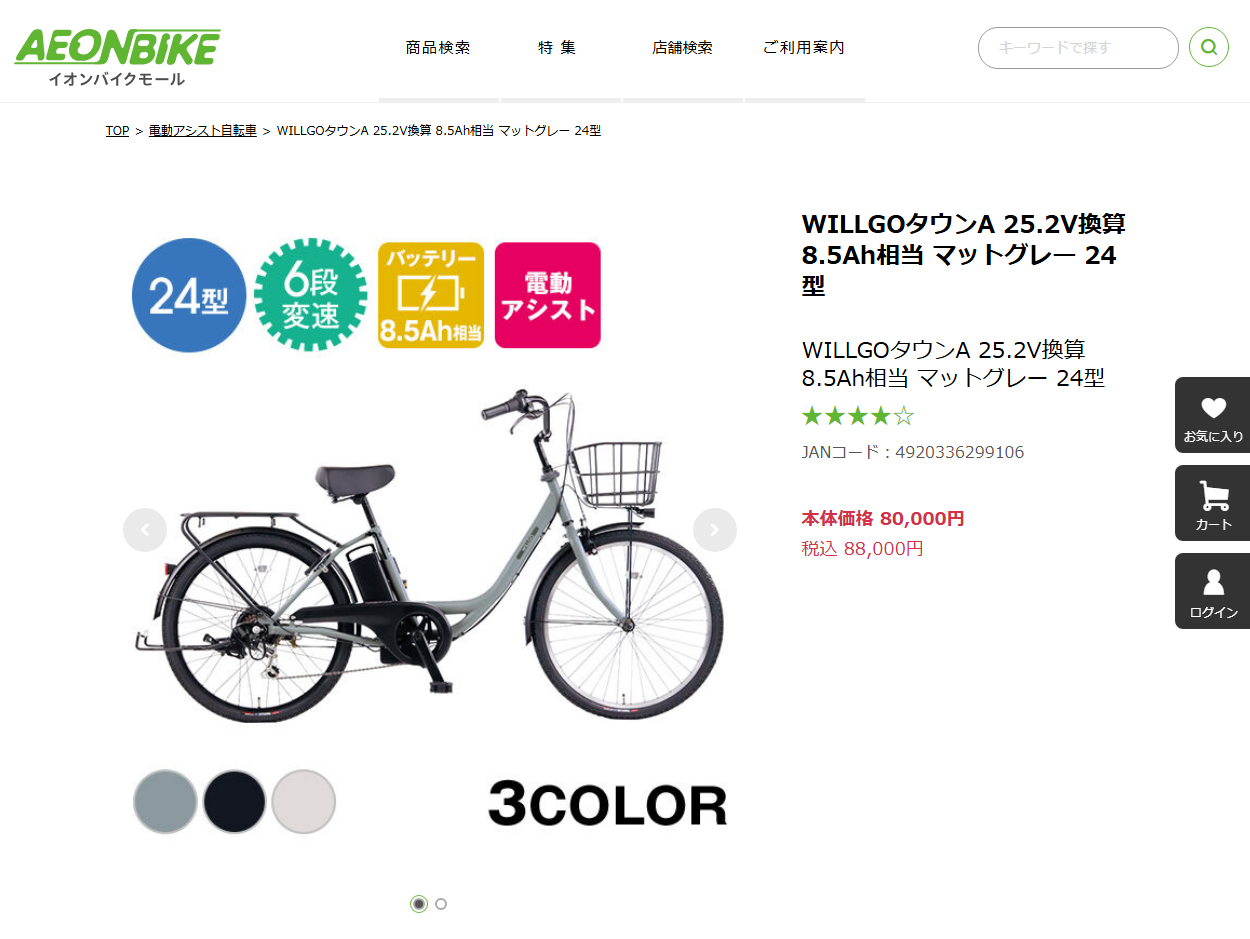This screenshot has width=1250, height=939.
Task: Choose the matte grey color swatch
Action: pos(165,801)
